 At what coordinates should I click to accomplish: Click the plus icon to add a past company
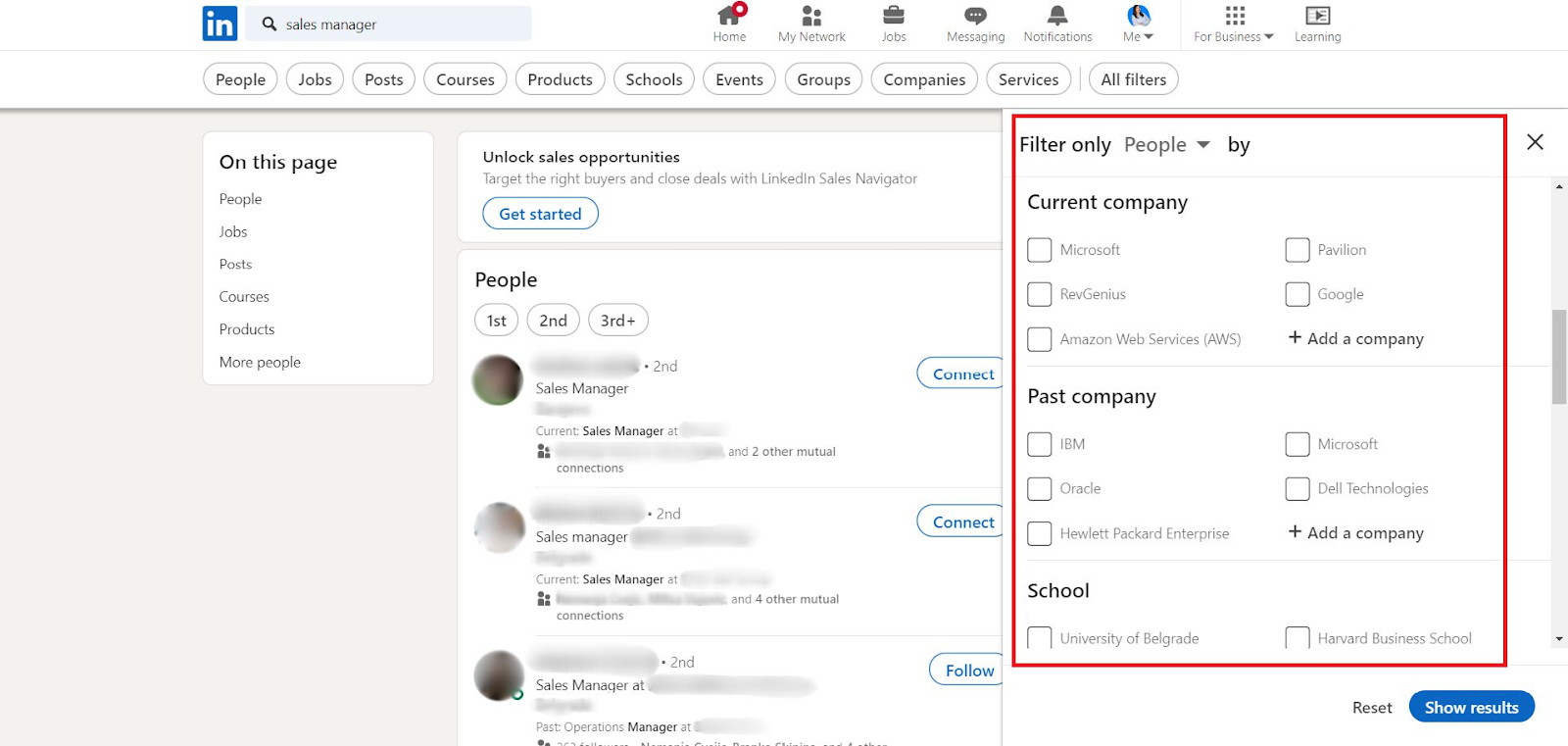1295,531
